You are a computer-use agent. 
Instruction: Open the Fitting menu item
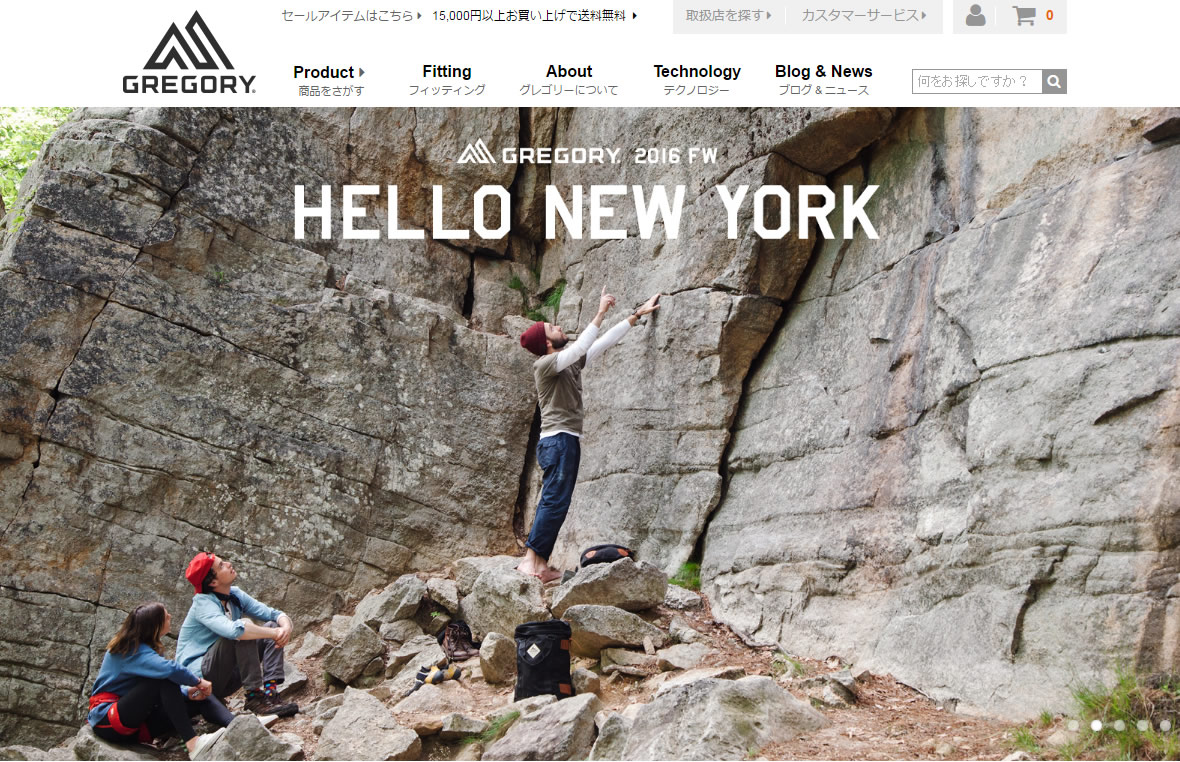[446, 80]
